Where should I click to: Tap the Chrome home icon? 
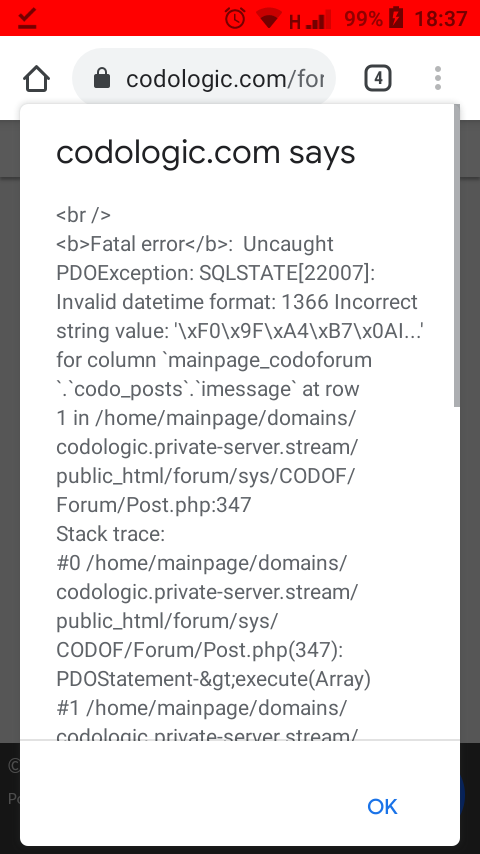(37, 78)
